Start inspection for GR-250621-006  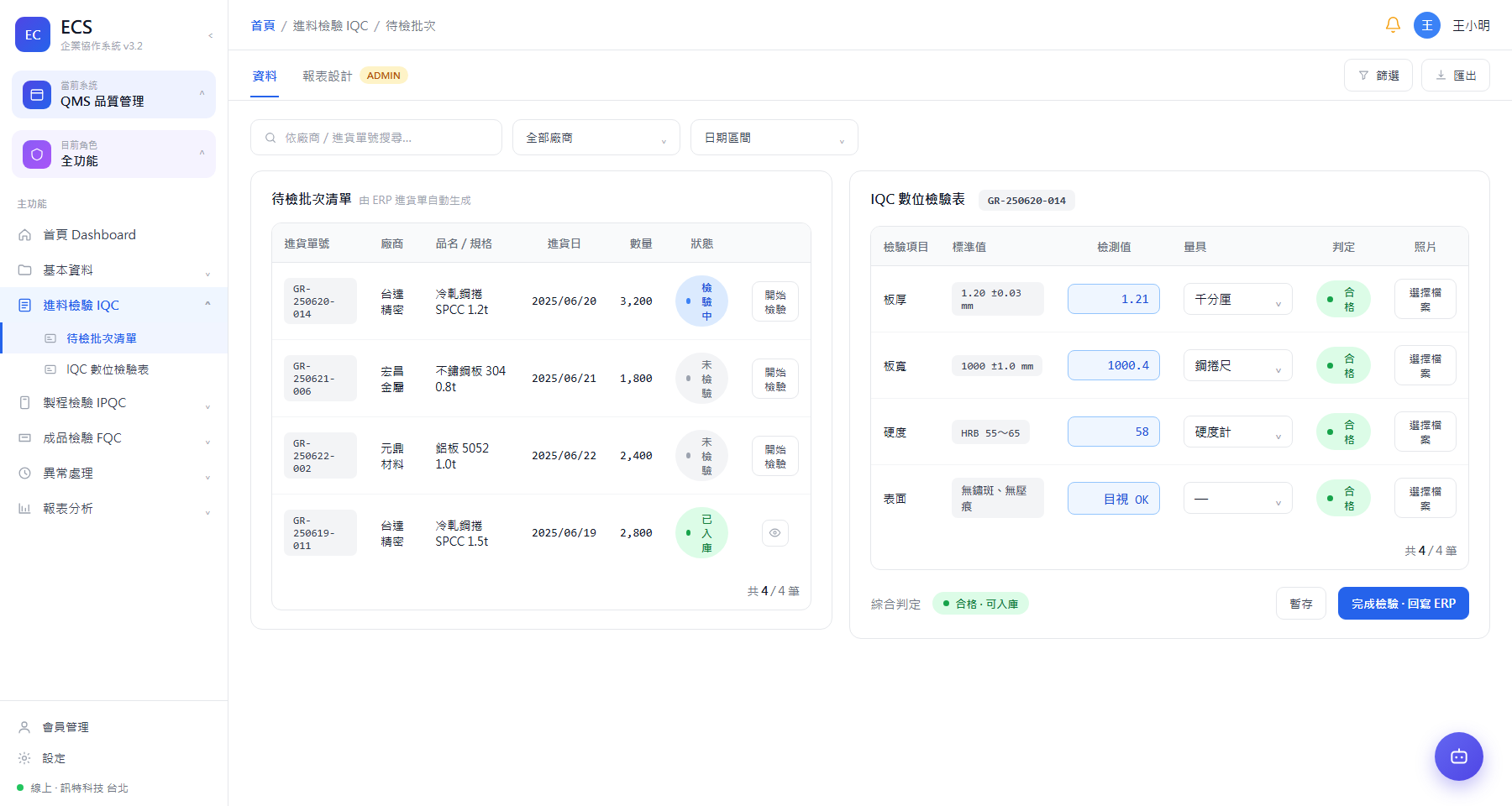click(x=775, y=379)
